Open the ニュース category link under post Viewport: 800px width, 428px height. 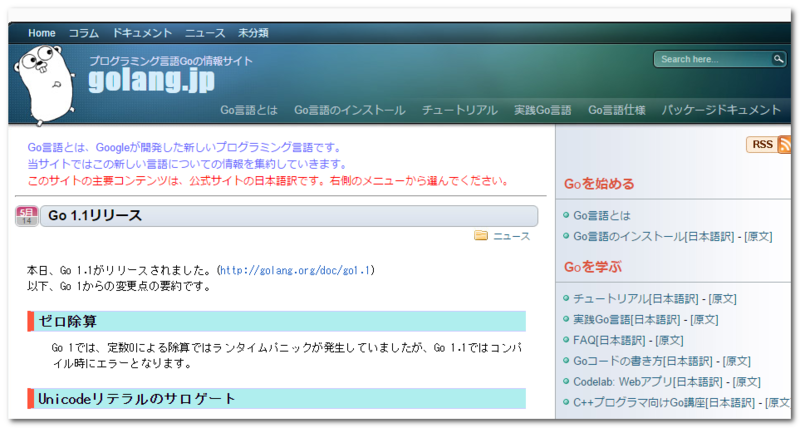pos(512,236)
